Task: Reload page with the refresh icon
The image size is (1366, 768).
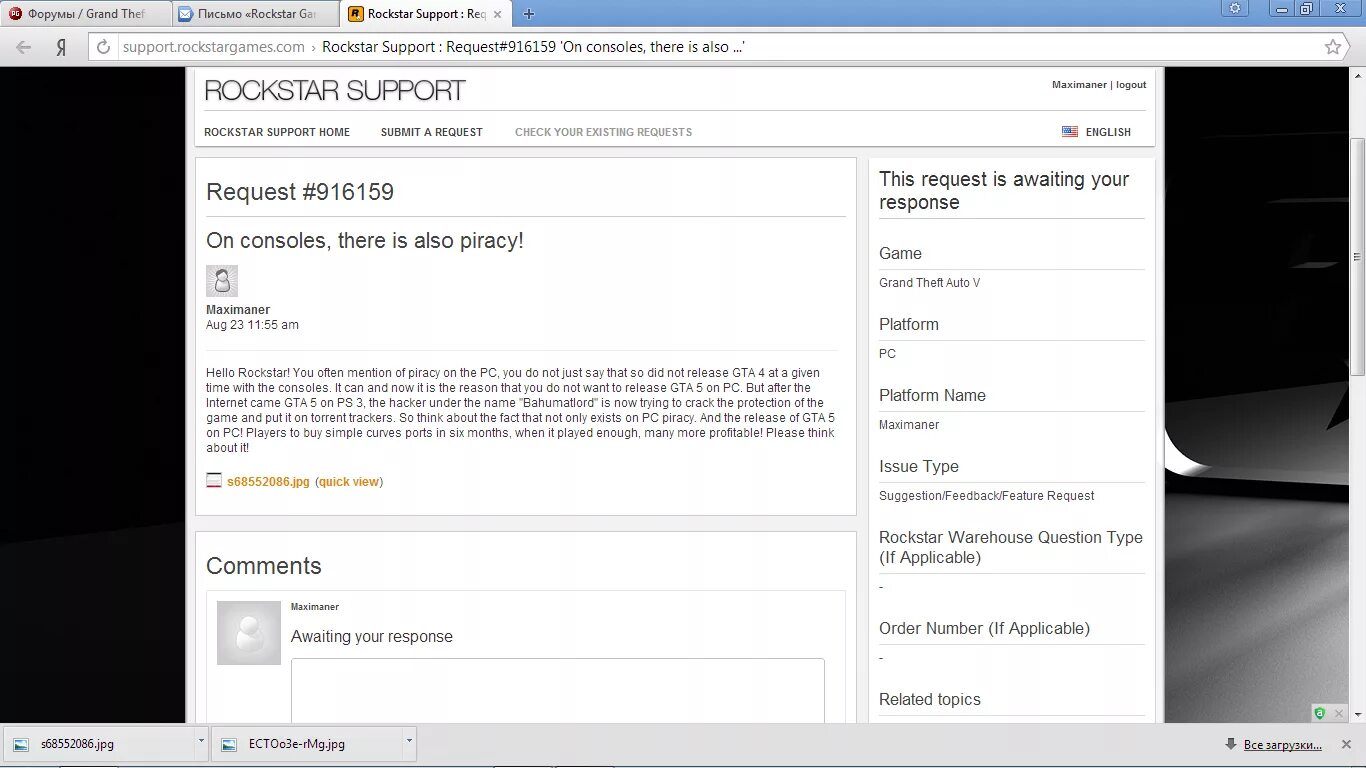Action: 103,47
